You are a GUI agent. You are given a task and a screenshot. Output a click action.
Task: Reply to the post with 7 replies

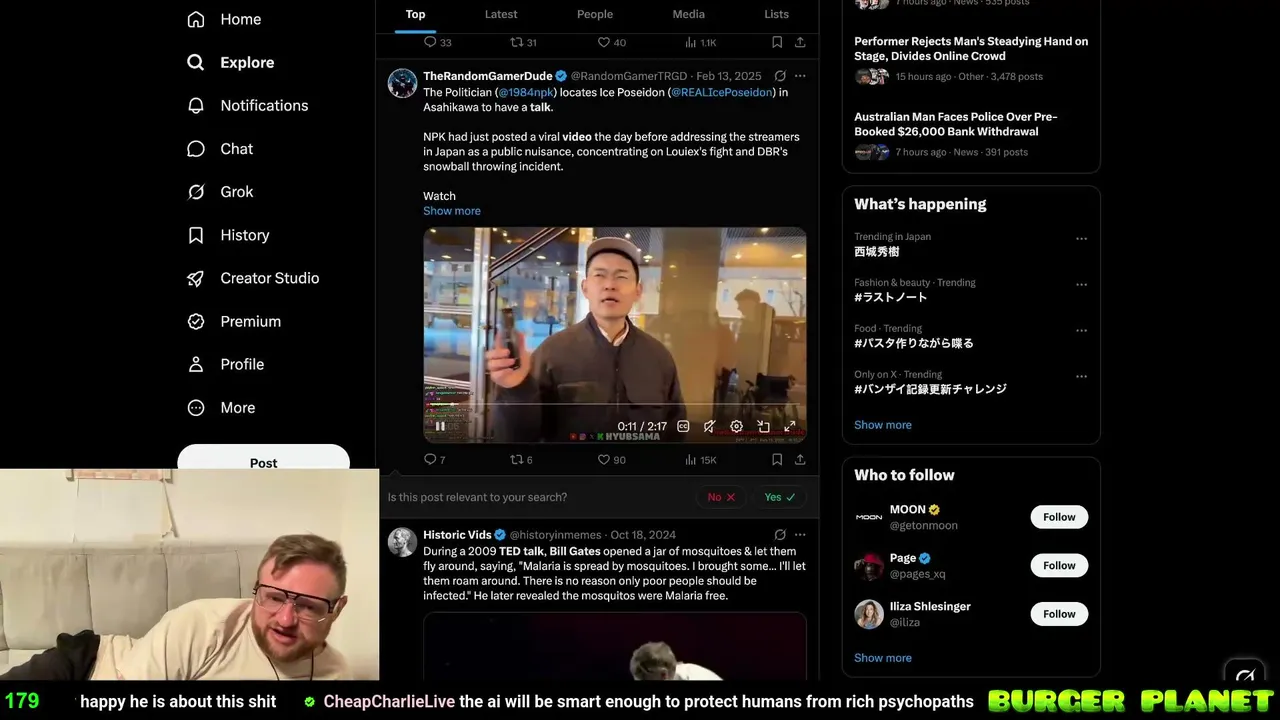[434, 460]
